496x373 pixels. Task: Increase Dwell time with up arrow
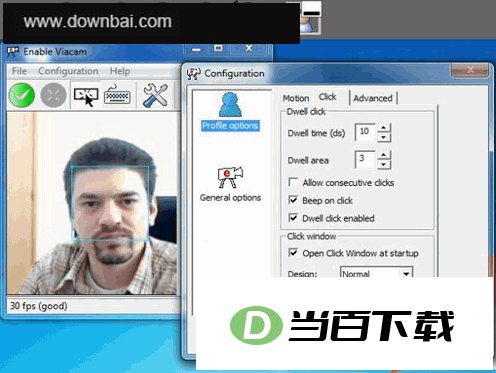384,128
